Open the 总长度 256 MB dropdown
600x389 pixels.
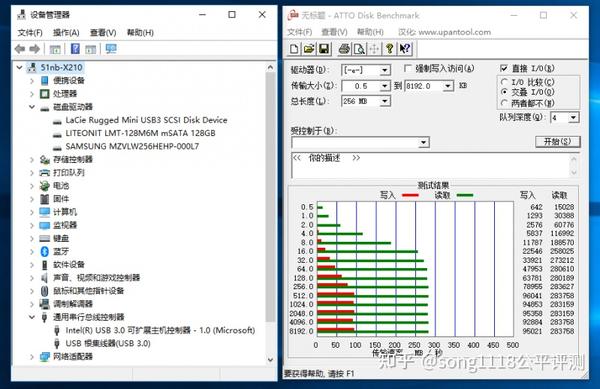click(x=385, y=101)
